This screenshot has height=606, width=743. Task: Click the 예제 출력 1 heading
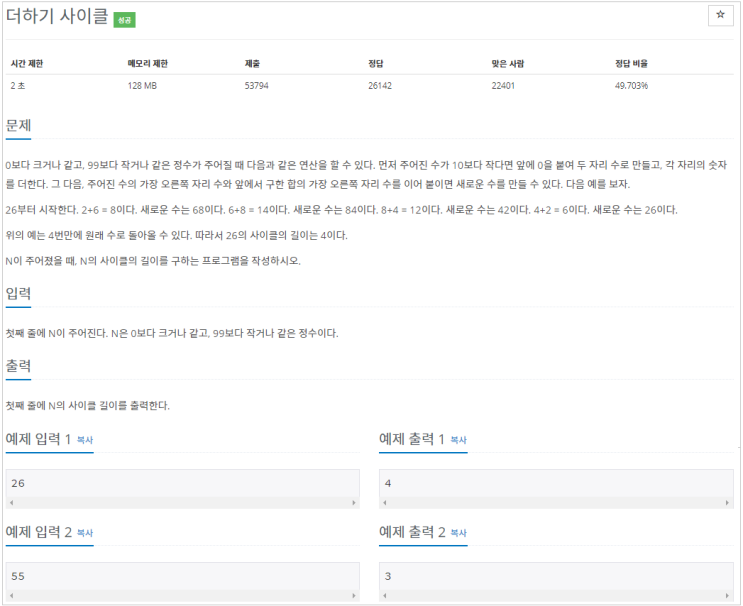[412, 439]
